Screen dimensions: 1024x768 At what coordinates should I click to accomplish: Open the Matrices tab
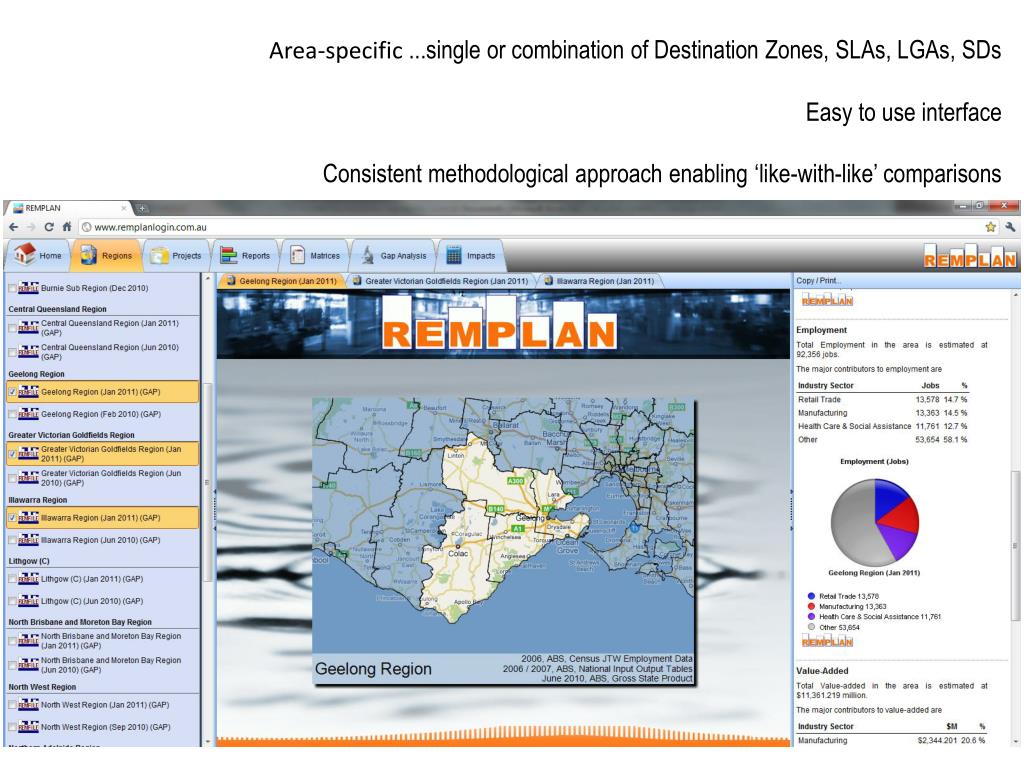pyautogui.click(x=315, y=255)
